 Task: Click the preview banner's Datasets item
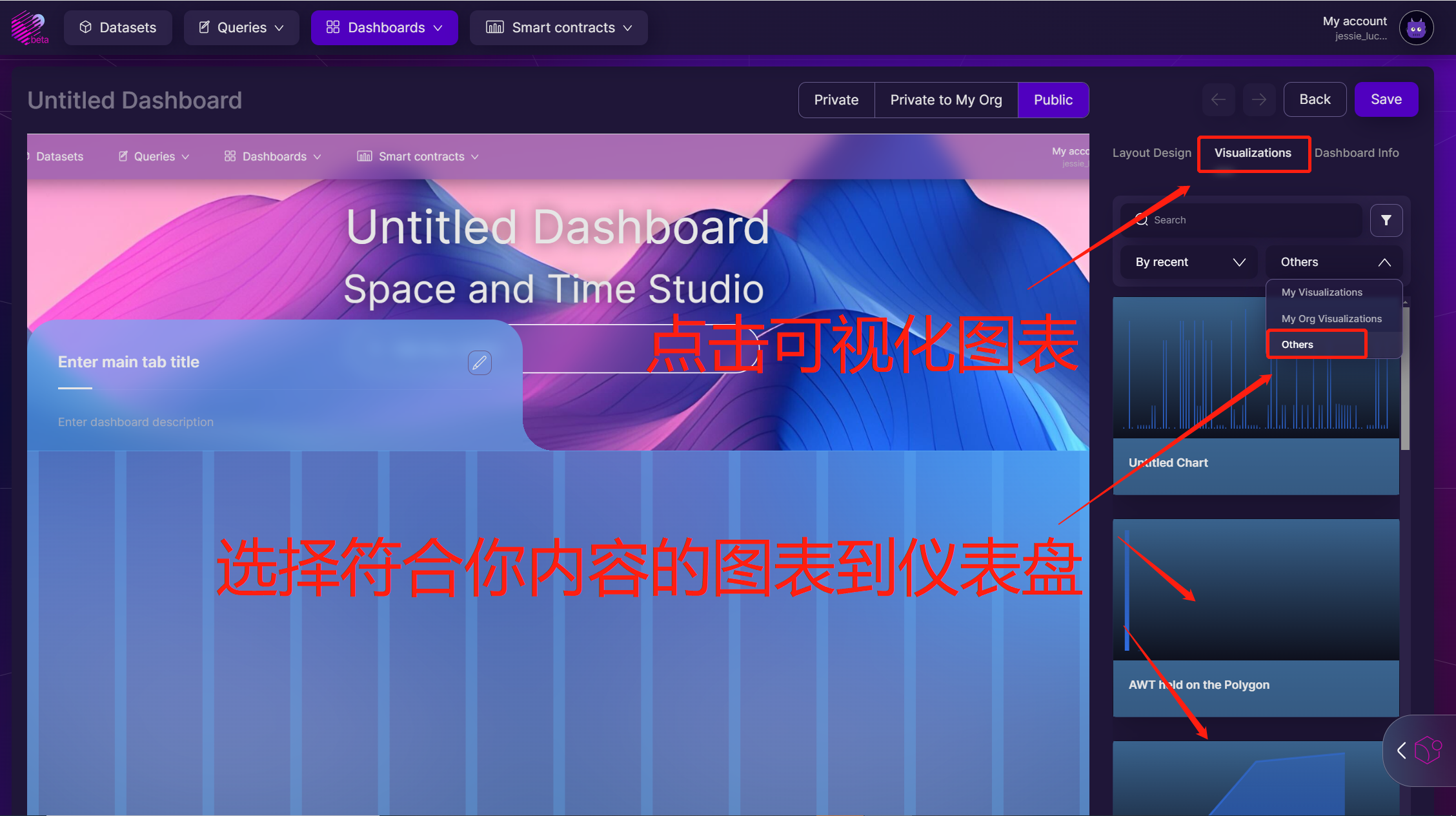[x=56, y=156]
